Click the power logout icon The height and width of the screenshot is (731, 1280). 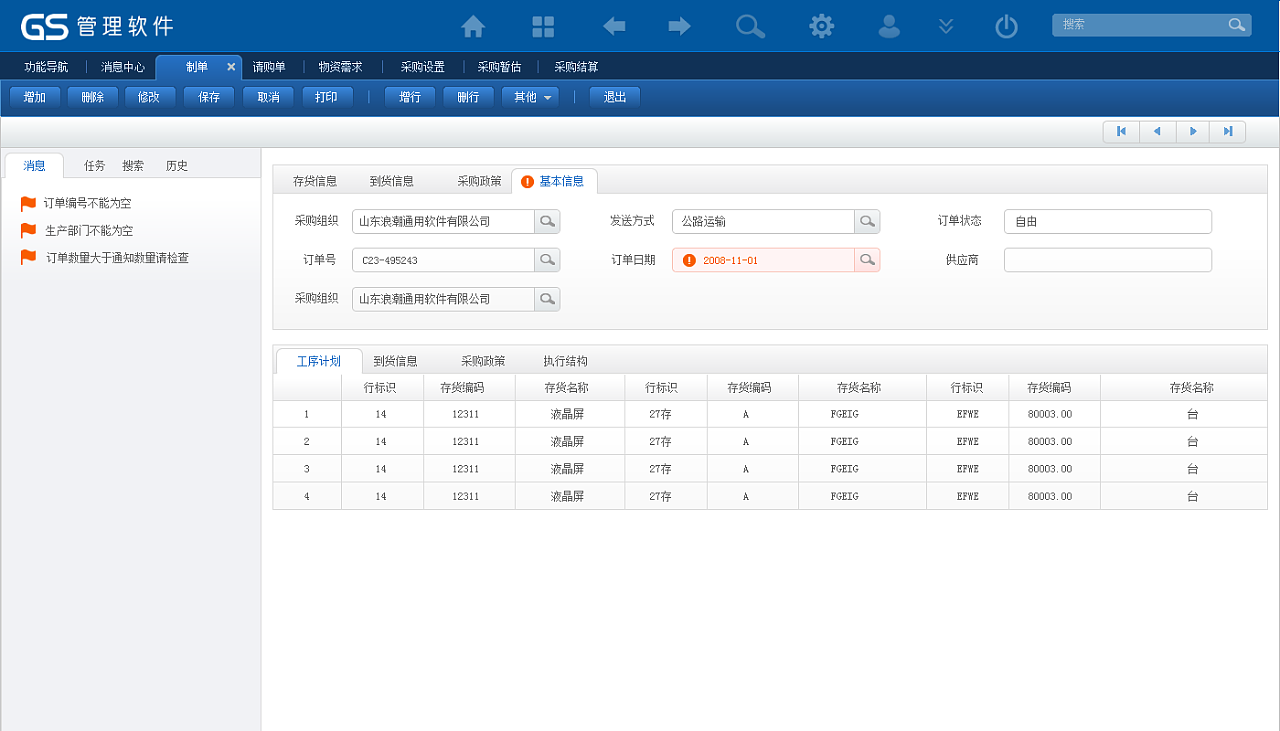[1006, 27]
